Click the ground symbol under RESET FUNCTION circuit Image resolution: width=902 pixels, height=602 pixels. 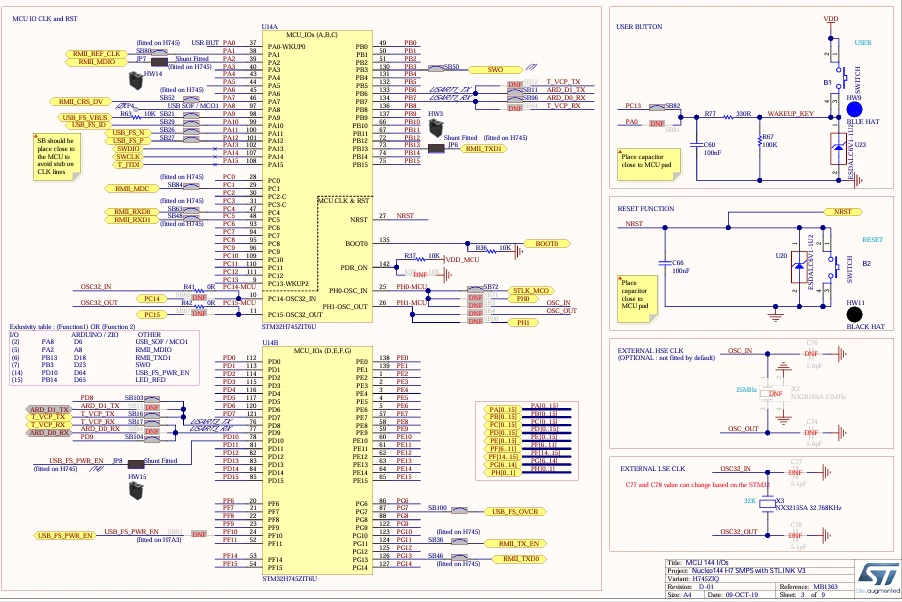(x=775, y=314)
